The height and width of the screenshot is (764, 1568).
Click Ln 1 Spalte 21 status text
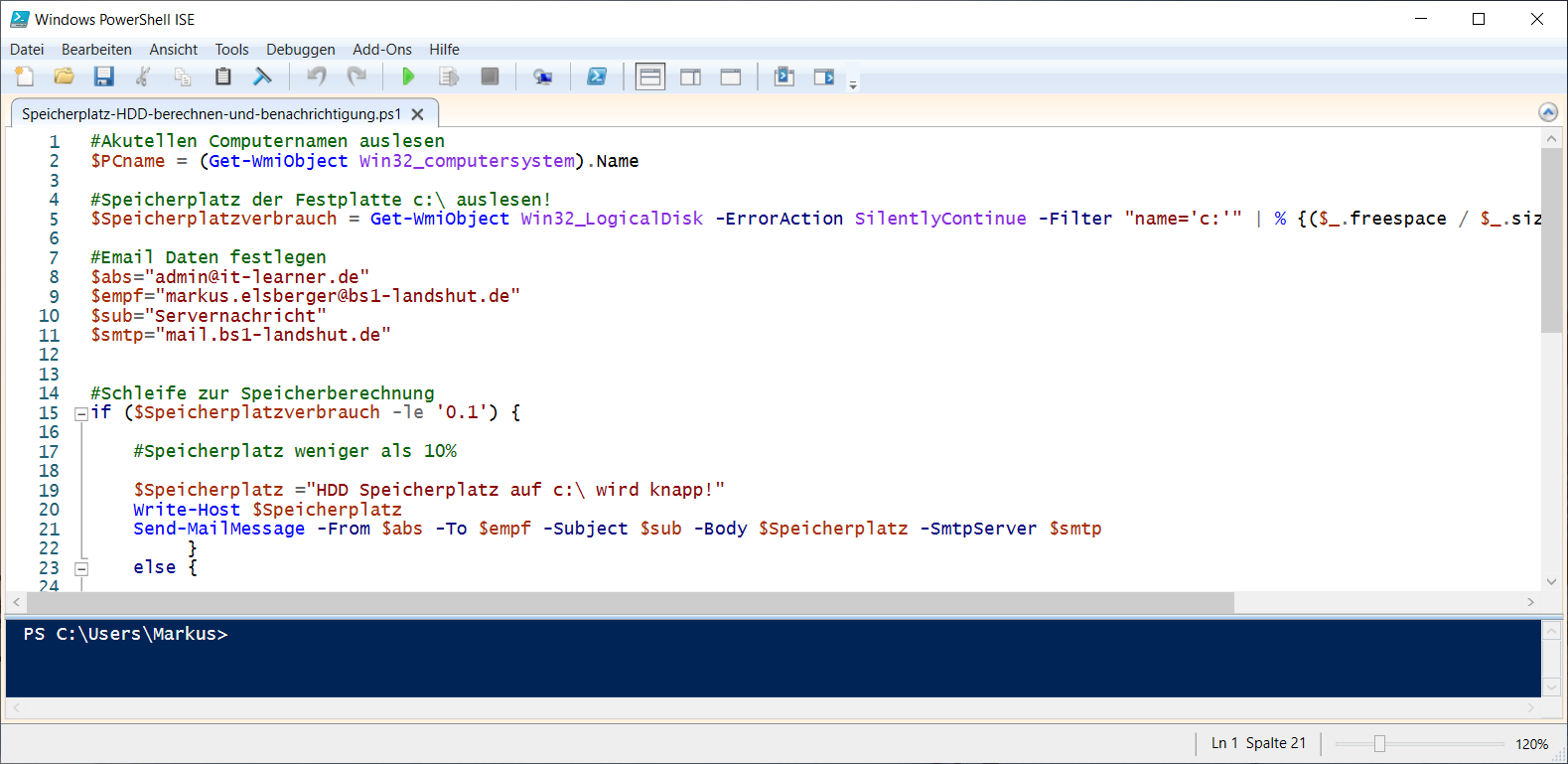click(1258, 743)
